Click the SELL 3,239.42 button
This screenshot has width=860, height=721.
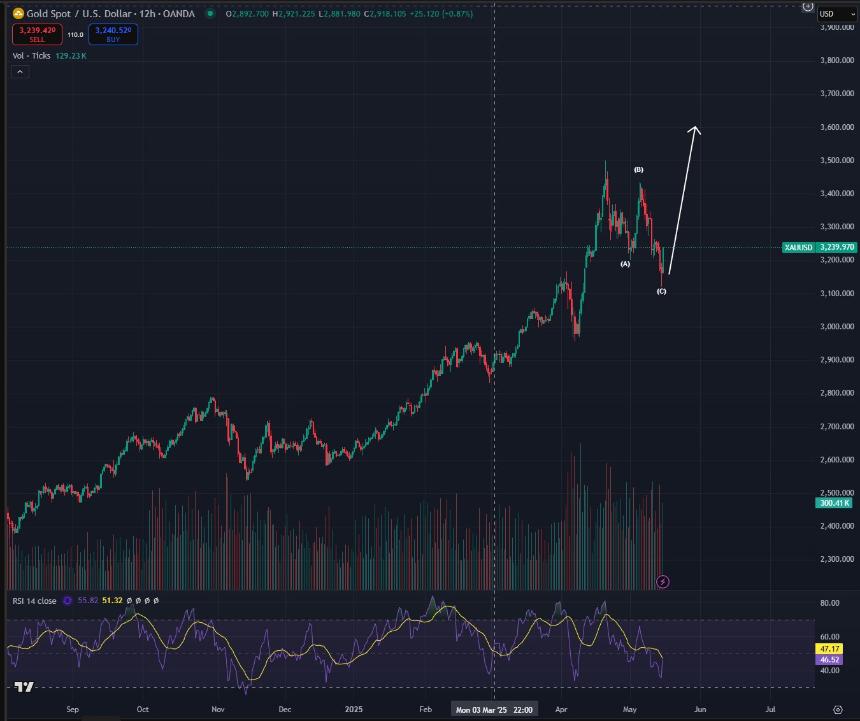pyautogui.click(x=37, y=34)
